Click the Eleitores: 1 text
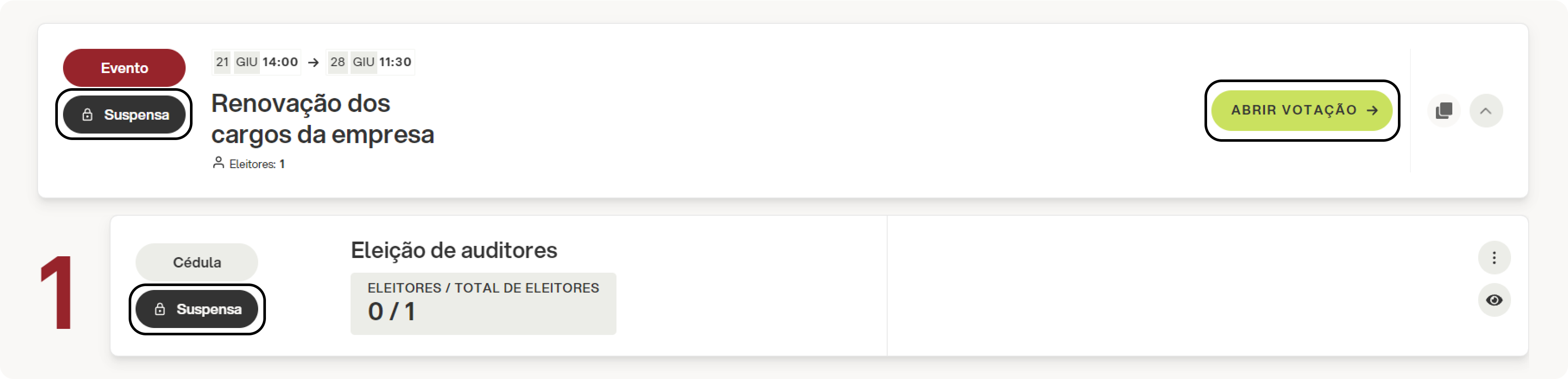1568x379 pixels. pyautogui.click(x=257, y=164)
